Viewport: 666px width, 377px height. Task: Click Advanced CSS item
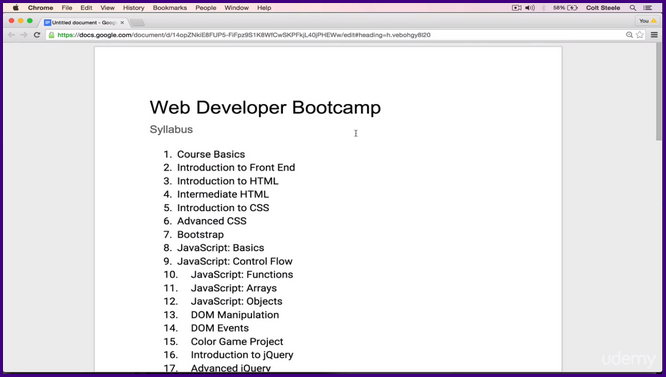(212, 221)
